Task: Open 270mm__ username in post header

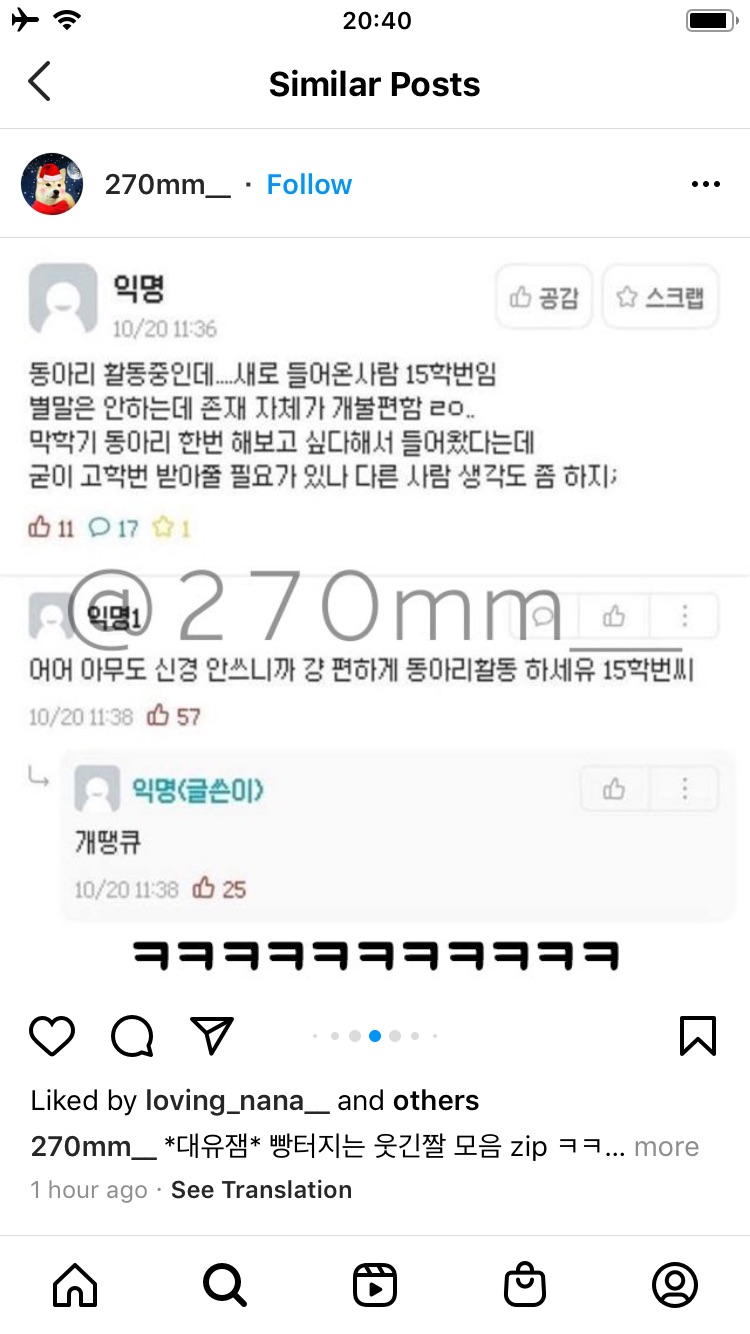Action: [168, 185]
